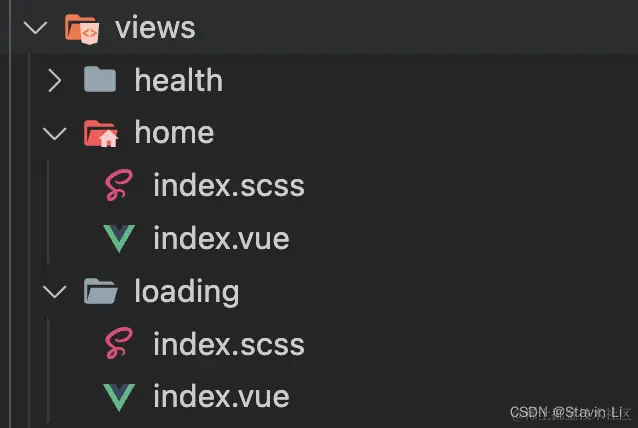
Task: Click the Vue logo icon inside loading folder
Action: tap(119, 397)
